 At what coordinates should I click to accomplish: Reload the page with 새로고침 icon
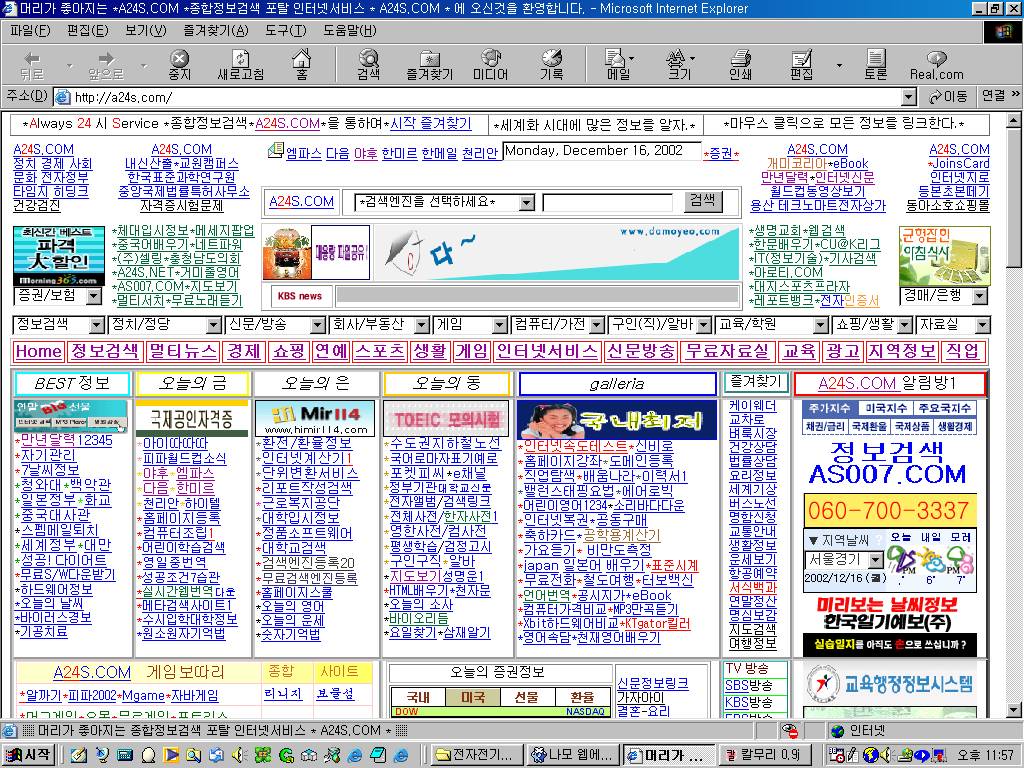[x=240, y=65]
